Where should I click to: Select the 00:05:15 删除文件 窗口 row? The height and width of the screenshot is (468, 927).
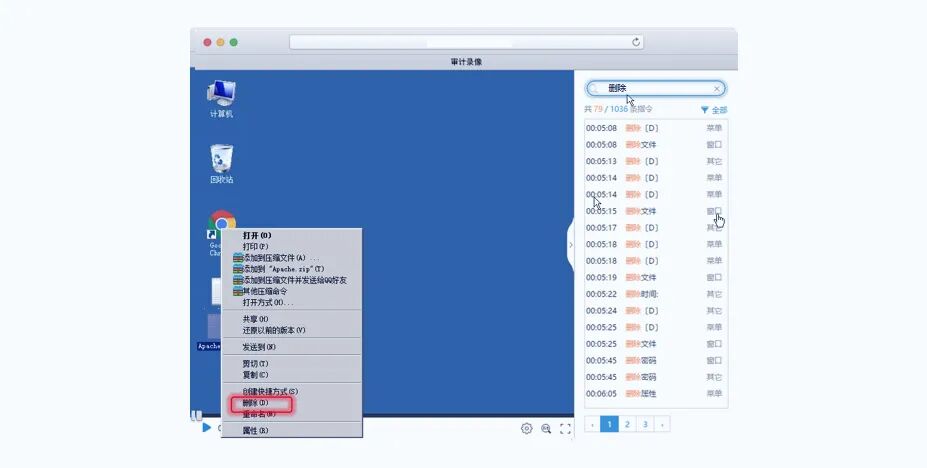655,211
